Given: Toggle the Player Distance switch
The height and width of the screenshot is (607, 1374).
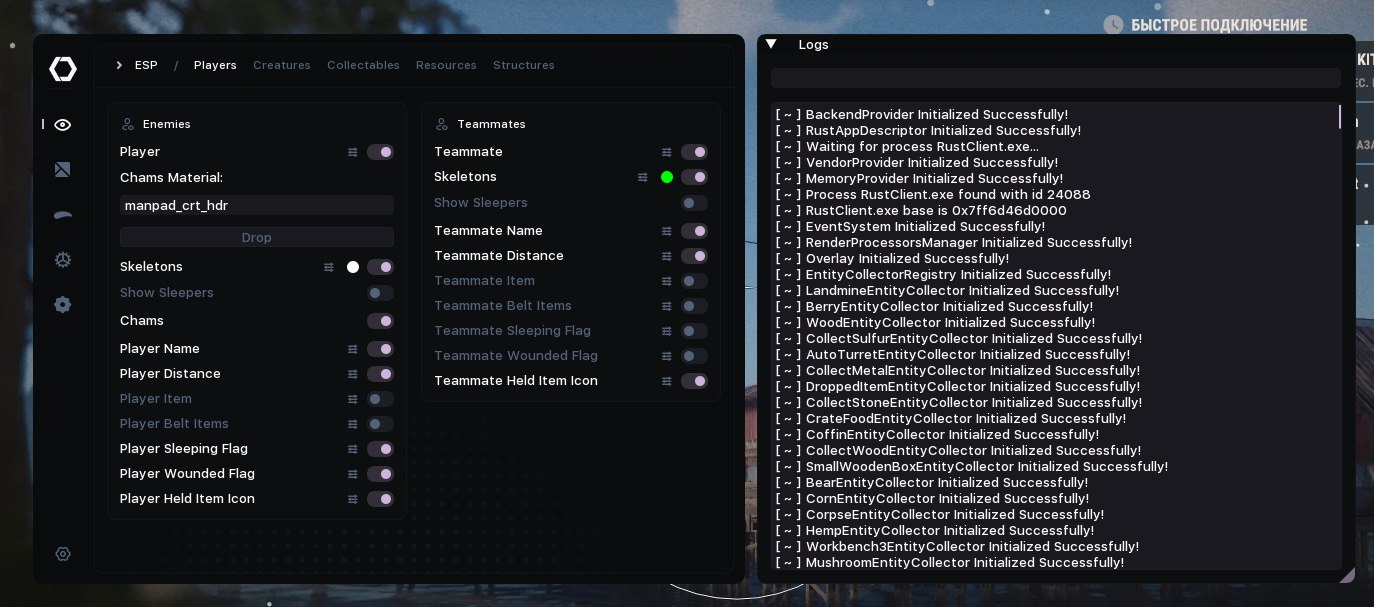Looking at the screenshot, I should (x=380, y=374).
